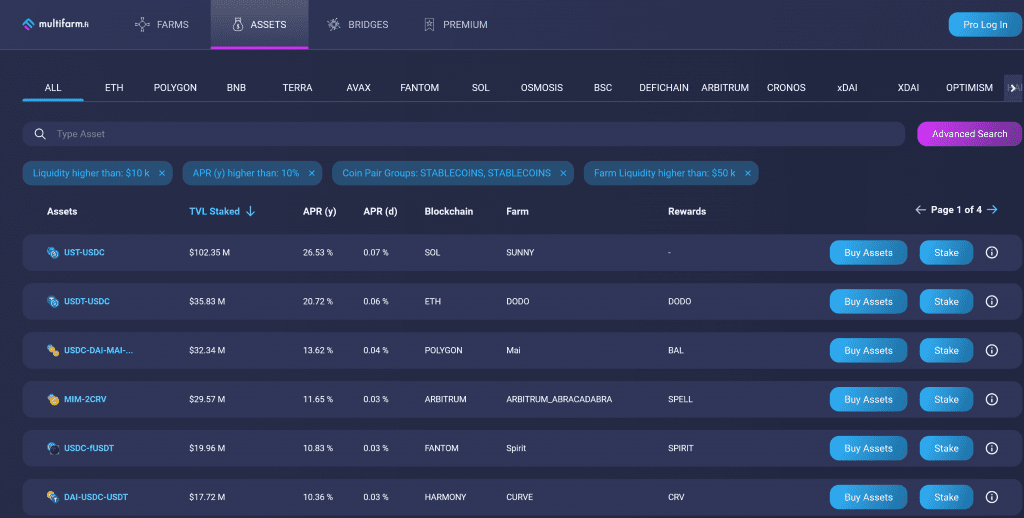The height and width of the screenshot is (518, 1024).
Task: Click the DAI-USDC-USDT token icon
Action: point(53,497)
